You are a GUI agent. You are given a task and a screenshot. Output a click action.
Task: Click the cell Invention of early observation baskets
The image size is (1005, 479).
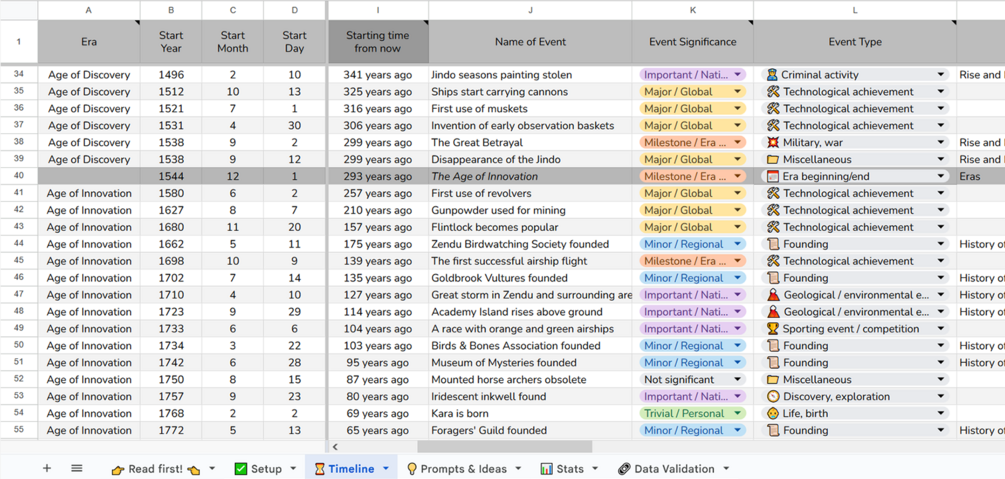[x=530, y=126]
